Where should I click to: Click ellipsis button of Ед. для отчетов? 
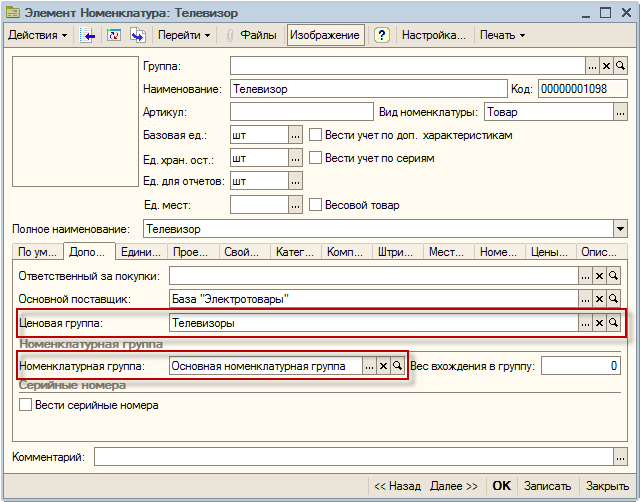pyautogui.click(x=296, y=181)
